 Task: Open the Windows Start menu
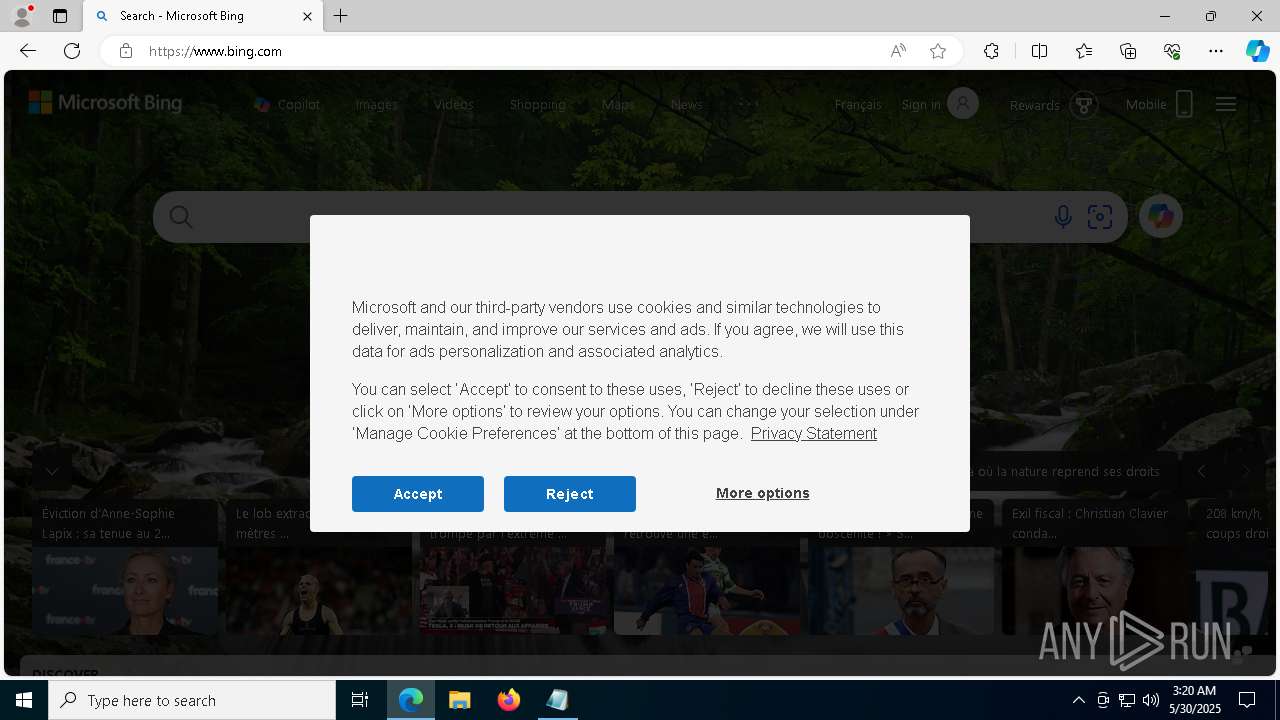[x=24, y=700]
